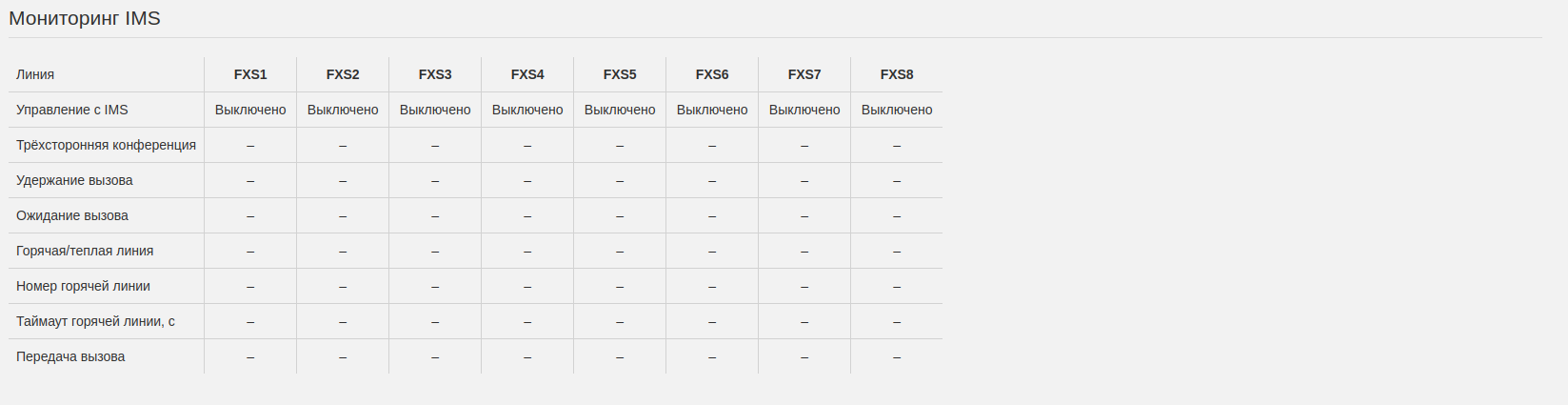This screenshot has width=1568, height=405.
Task: Click the FXS6 column header
Action: tap(712, 74)
